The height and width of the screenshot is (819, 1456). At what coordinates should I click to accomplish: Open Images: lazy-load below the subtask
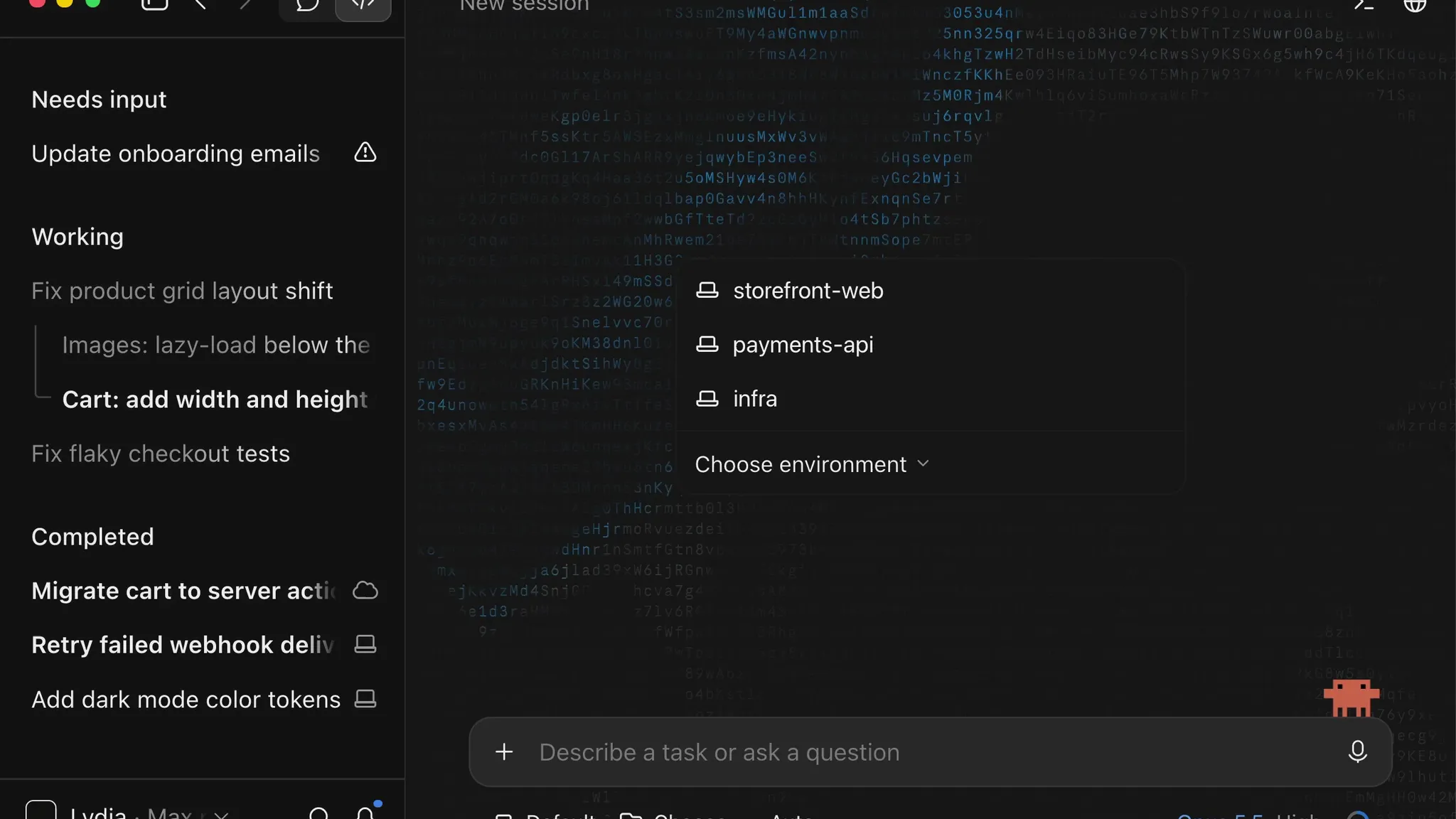pos(216,345)
